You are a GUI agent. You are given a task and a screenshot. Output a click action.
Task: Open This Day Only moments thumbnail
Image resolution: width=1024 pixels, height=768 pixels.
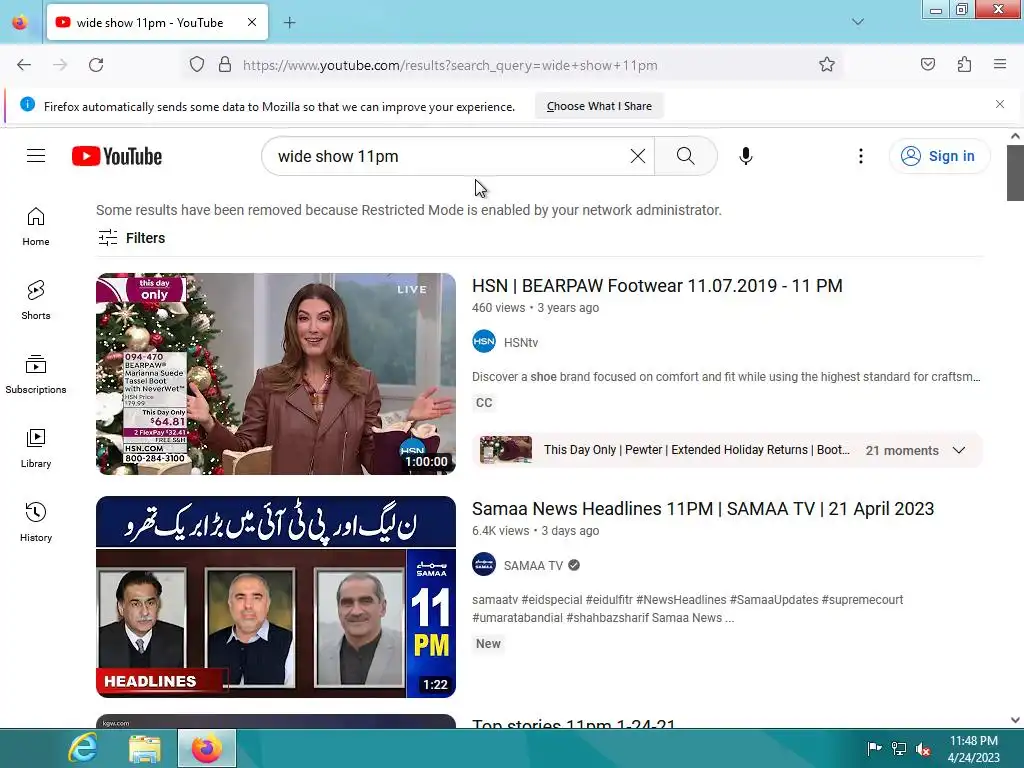click(x=505, y=450)
